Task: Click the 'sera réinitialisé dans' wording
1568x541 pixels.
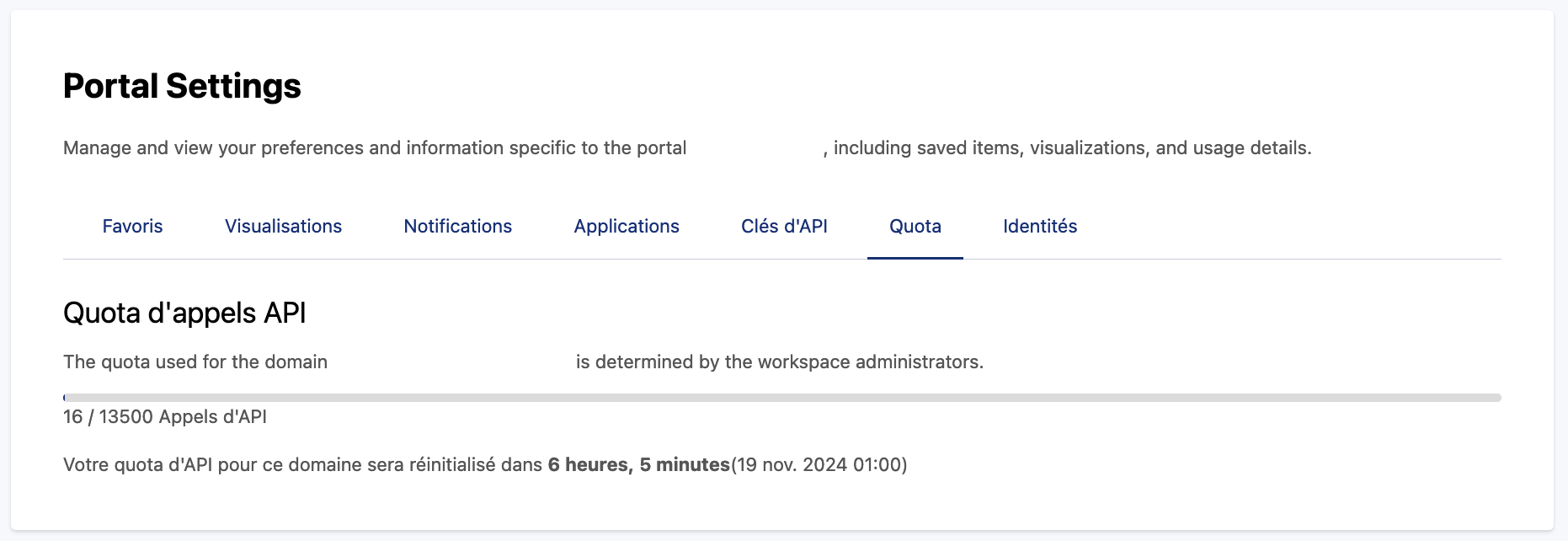Action: [455, 465]
